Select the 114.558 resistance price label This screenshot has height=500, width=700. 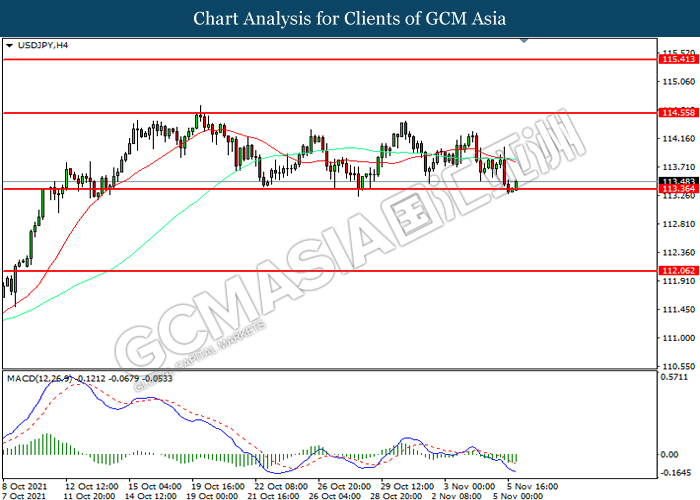pyautogui.click(x=679, y=113)
